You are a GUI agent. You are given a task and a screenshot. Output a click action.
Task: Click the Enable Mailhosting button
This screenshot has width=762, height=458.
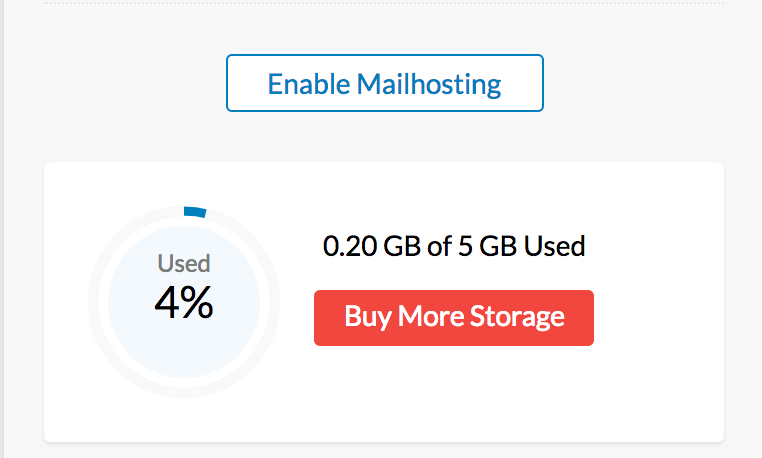pyautogui.click(x=384, y=83)
